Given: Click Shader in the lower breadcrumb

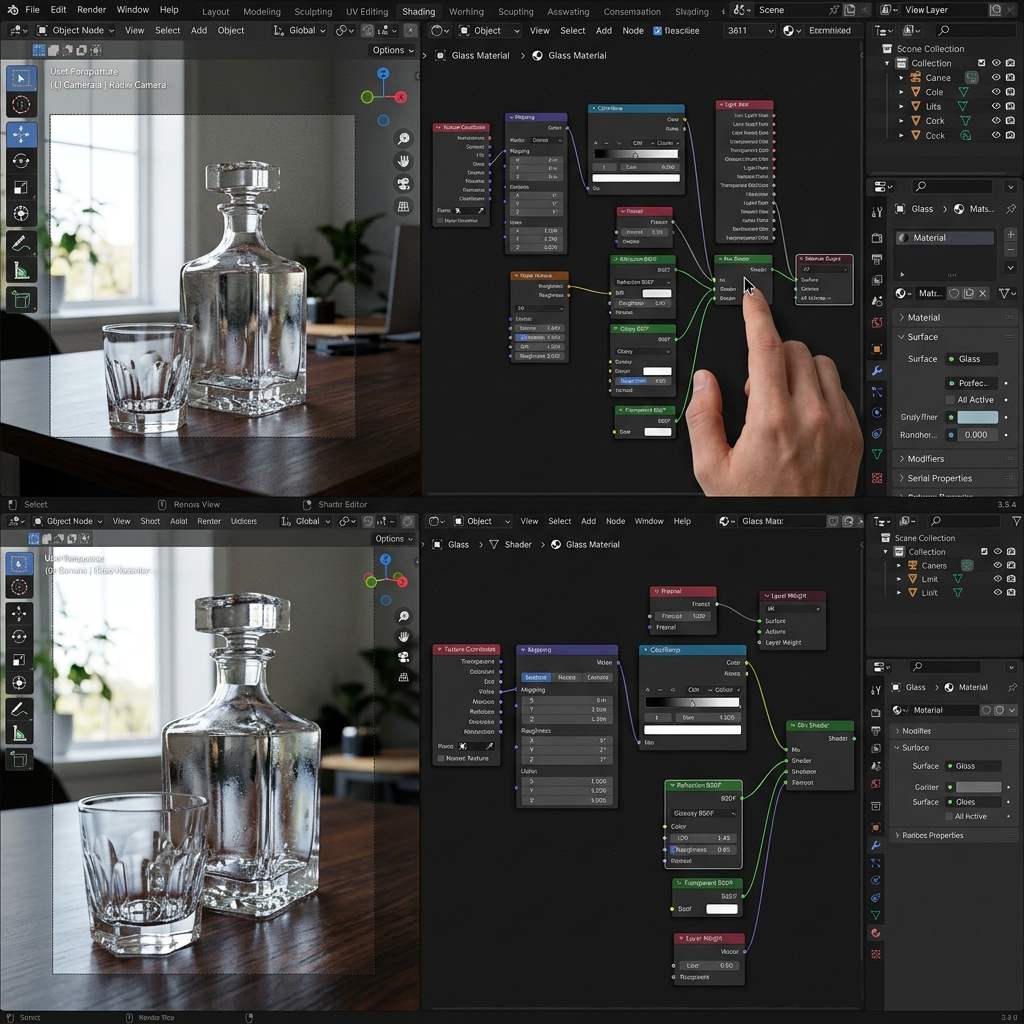Looking at the screenshot, I should click(x=518, y=545).
